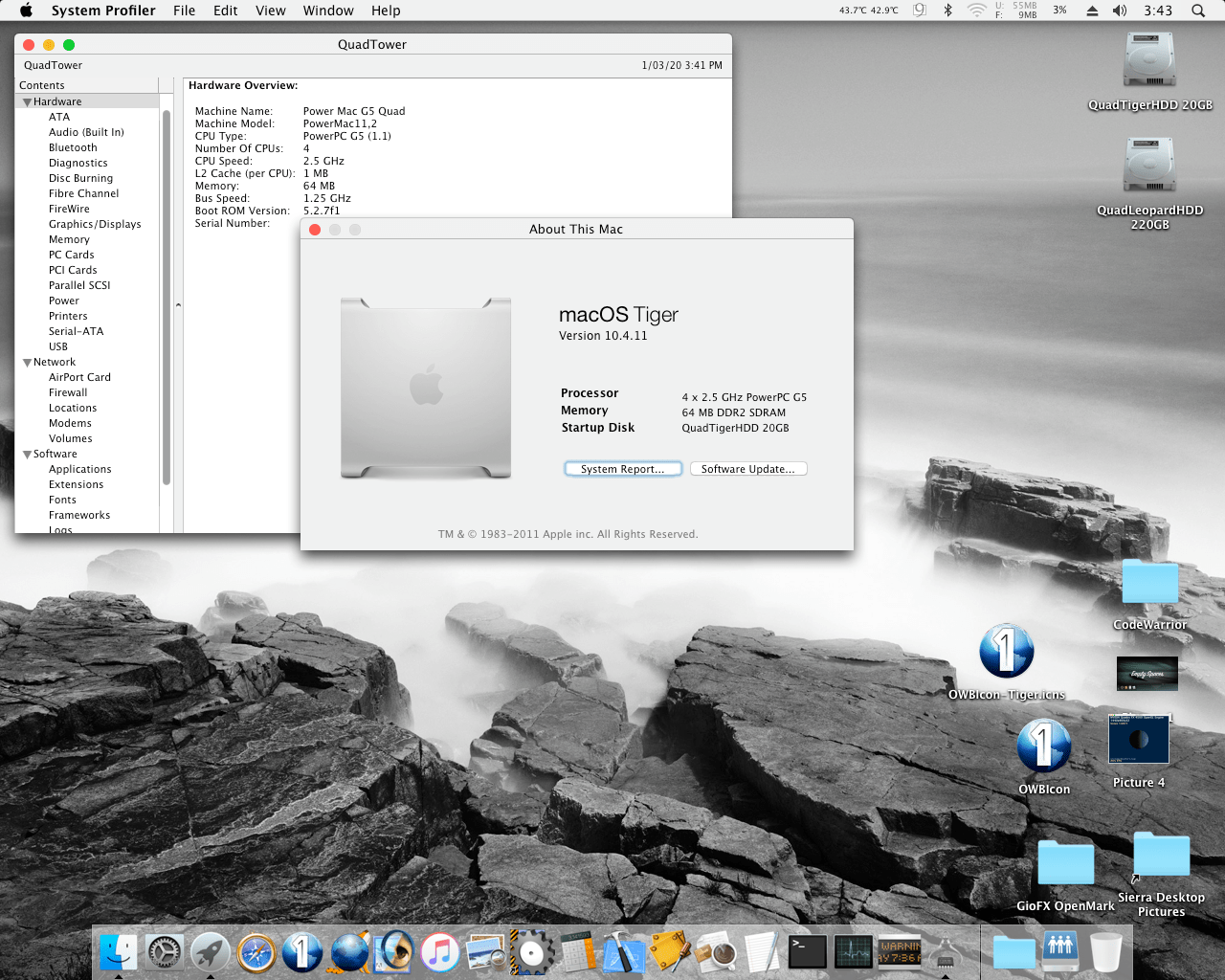Open CodeWarrior folder on desktop
1225x980 pixels.
(x=1149, y=582)
